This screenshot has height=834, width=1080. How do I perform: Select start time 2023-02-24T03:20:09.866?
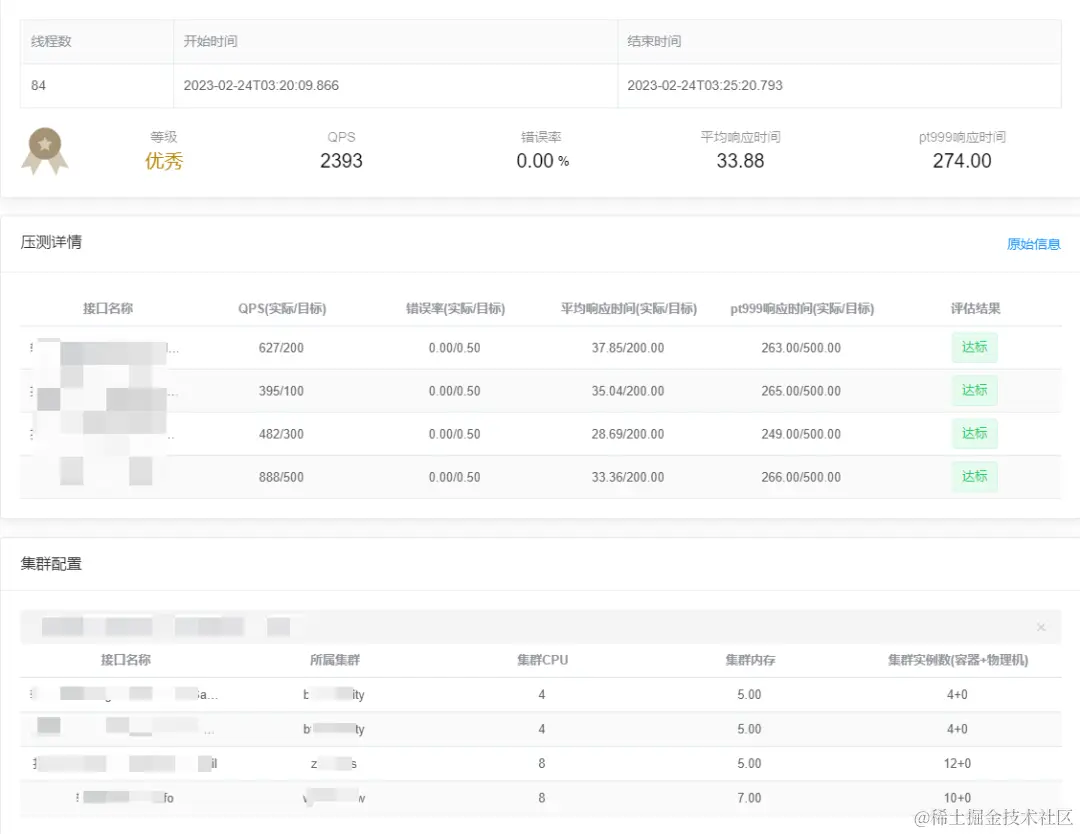point(261,85)
